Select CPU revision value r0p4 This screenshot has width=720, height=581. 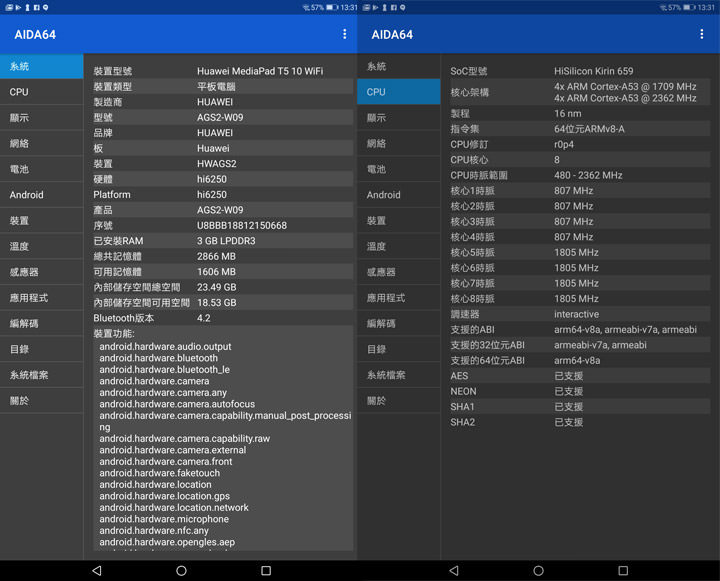point(563,144)
